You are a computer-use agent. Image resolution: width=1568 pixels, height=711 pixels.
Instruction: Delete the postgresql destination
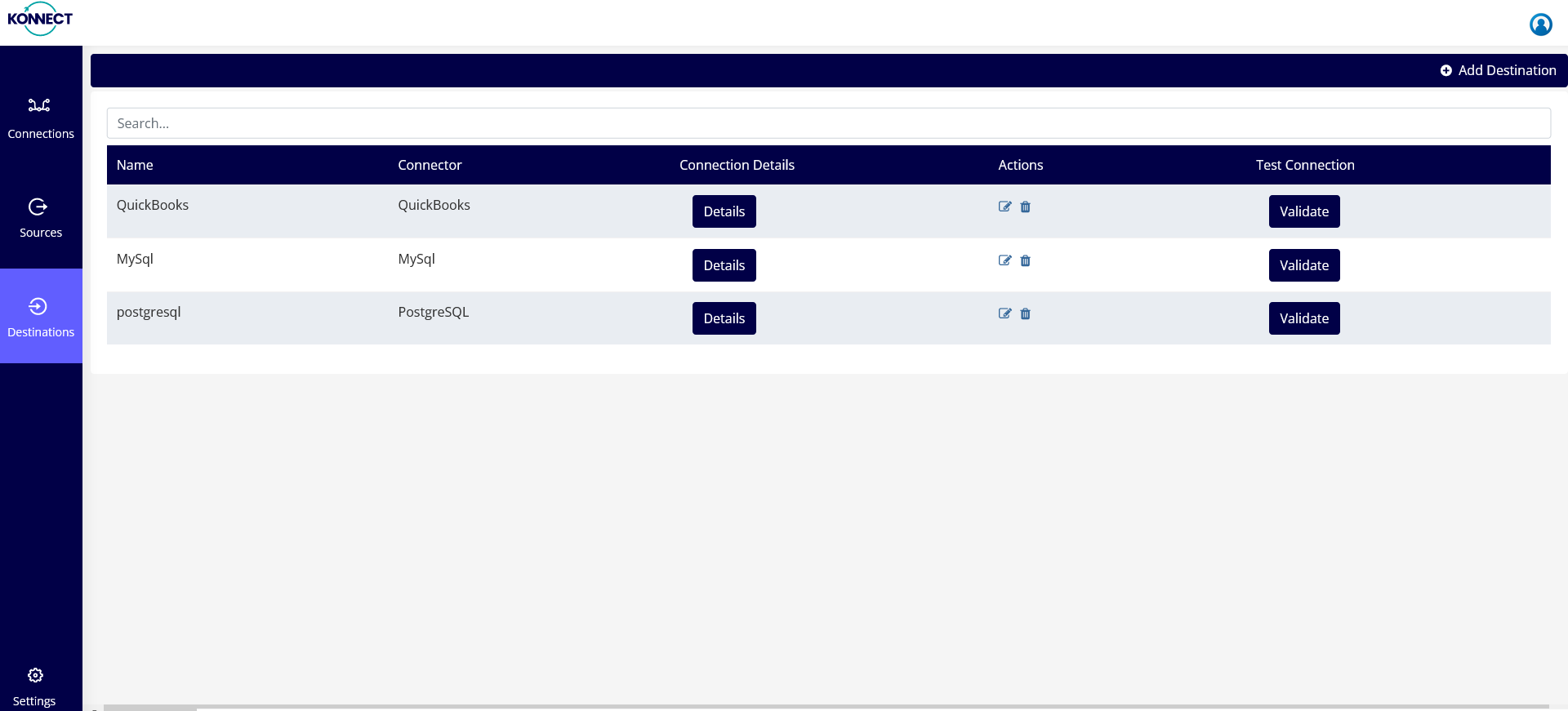1026,314
